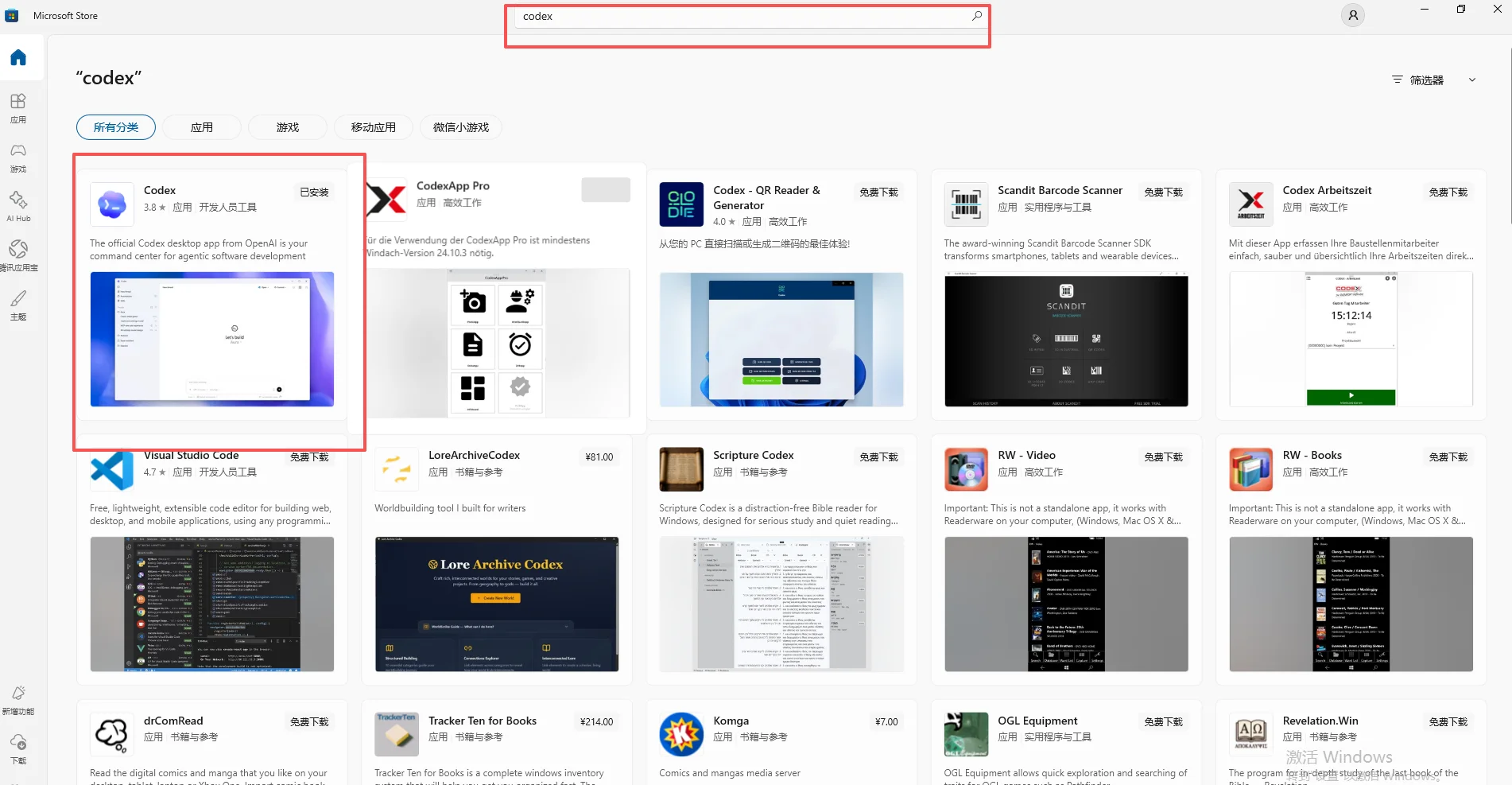Open Codex QR Reader screenshot thumbnail
Image resolution: width=1512 pixels, height=785 pixels.
(781, 339)
